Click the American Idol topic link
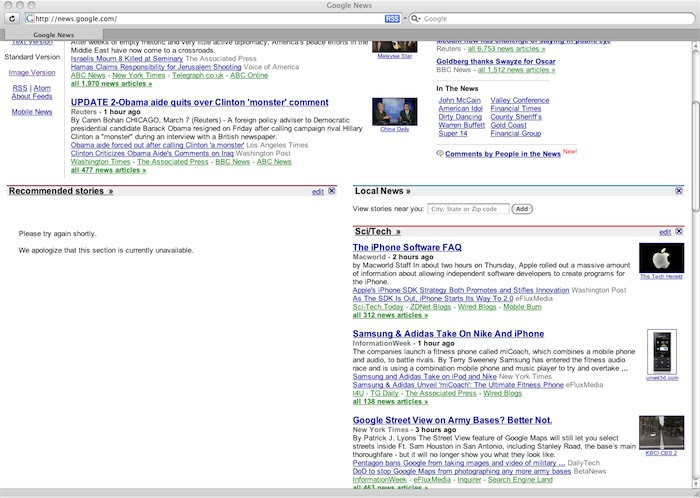The height and width of the screenshot is (498, 700). 460,108
